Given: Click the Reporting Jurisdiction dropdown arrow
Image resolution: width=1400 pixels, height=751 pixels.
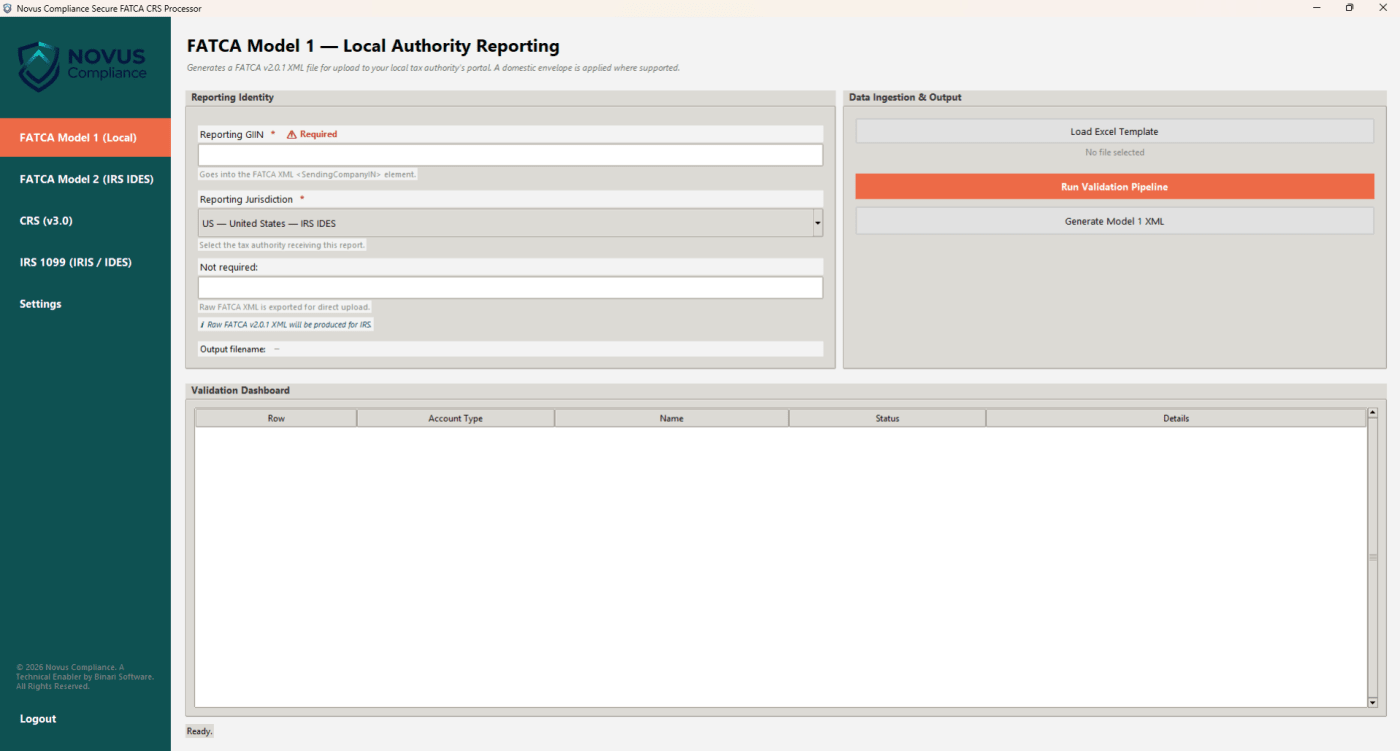Looking at the screenshot, I should pos(817,223).
